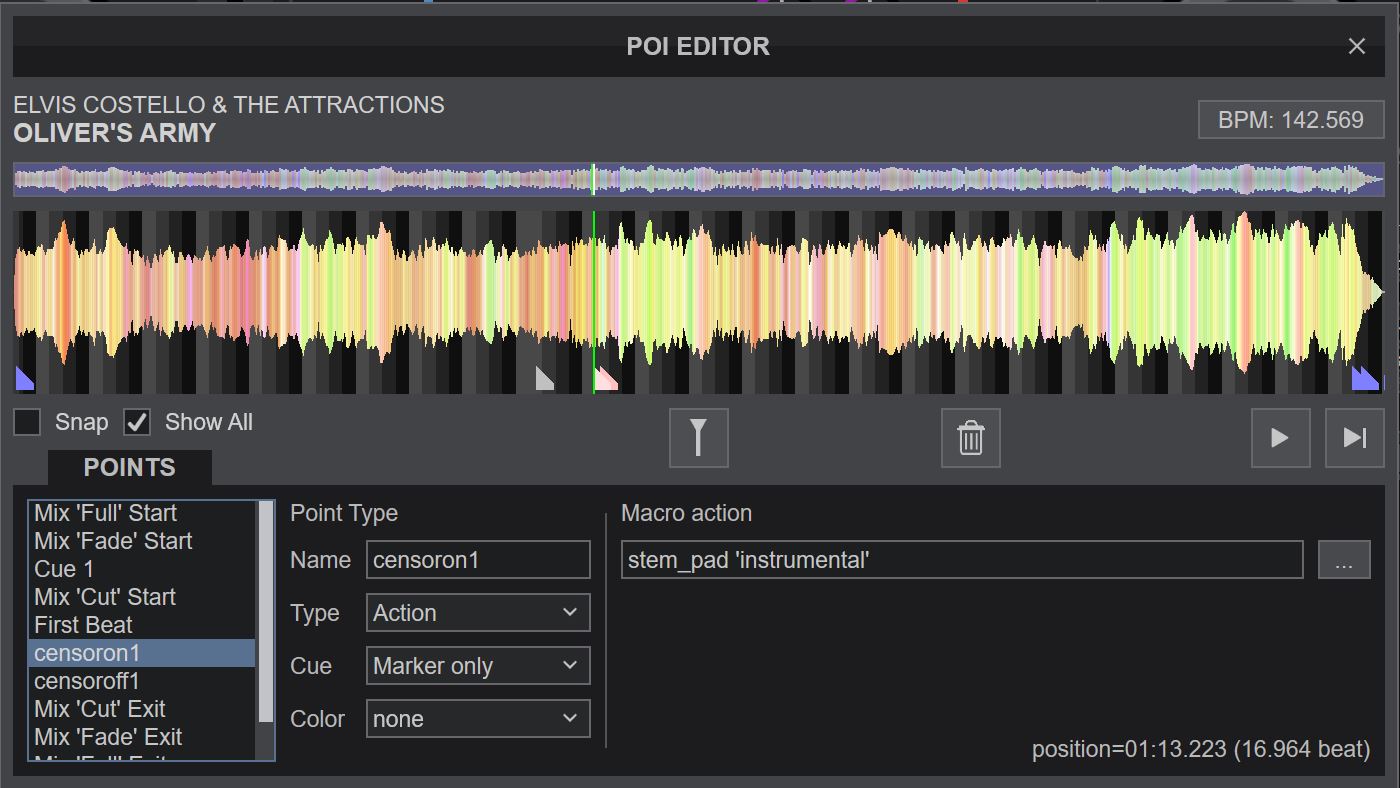Click the song overview waveform strip

699,180
